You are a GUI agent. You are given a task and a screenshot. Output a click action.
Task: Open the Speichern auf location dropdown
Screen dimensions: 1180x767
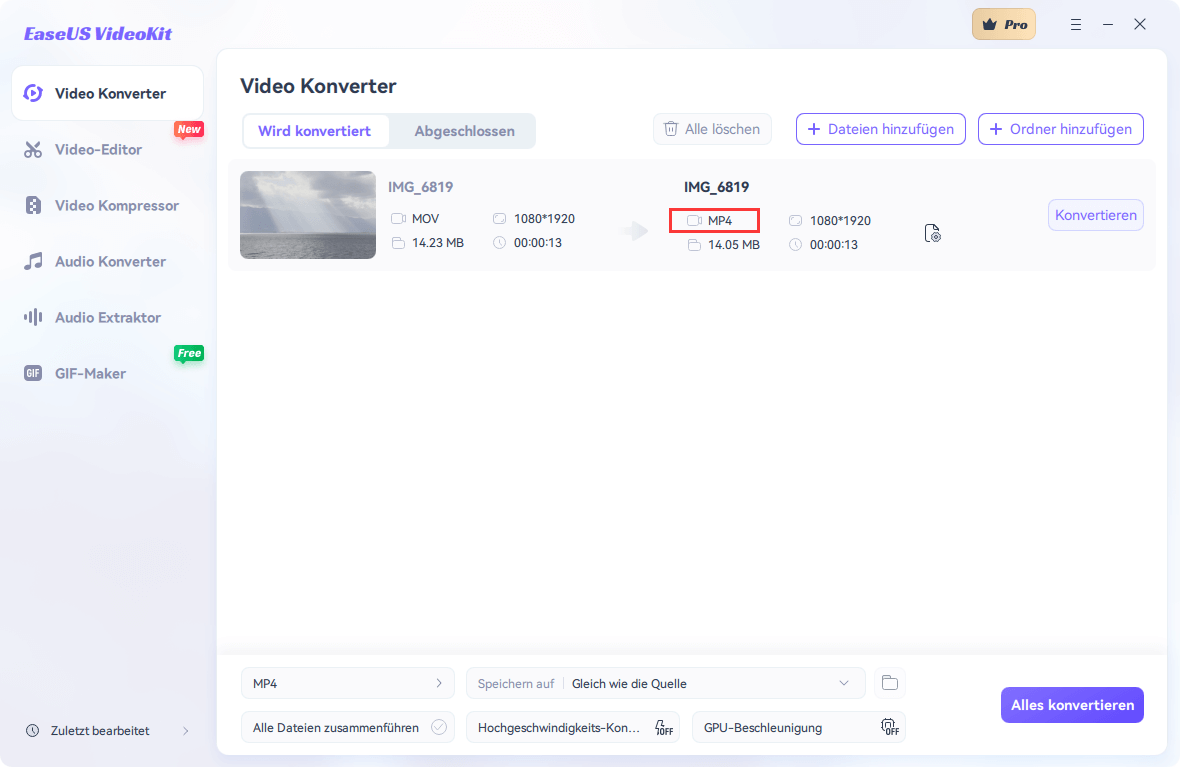(665, 683)
